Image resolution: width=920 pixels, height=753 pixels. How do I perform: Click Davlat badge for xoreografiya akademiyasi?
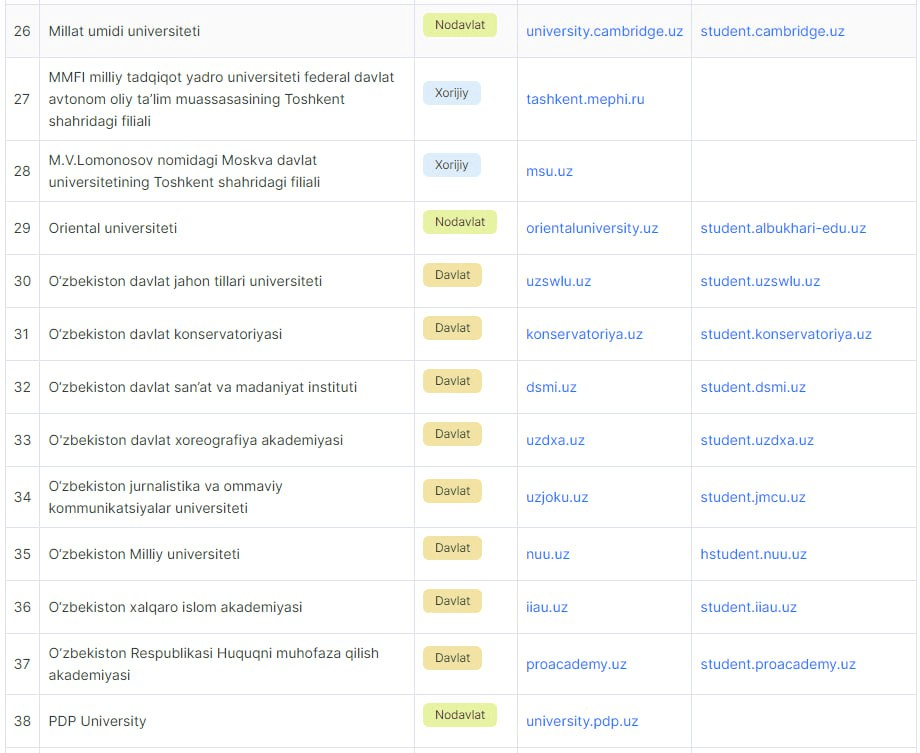(x=452, y=434)
